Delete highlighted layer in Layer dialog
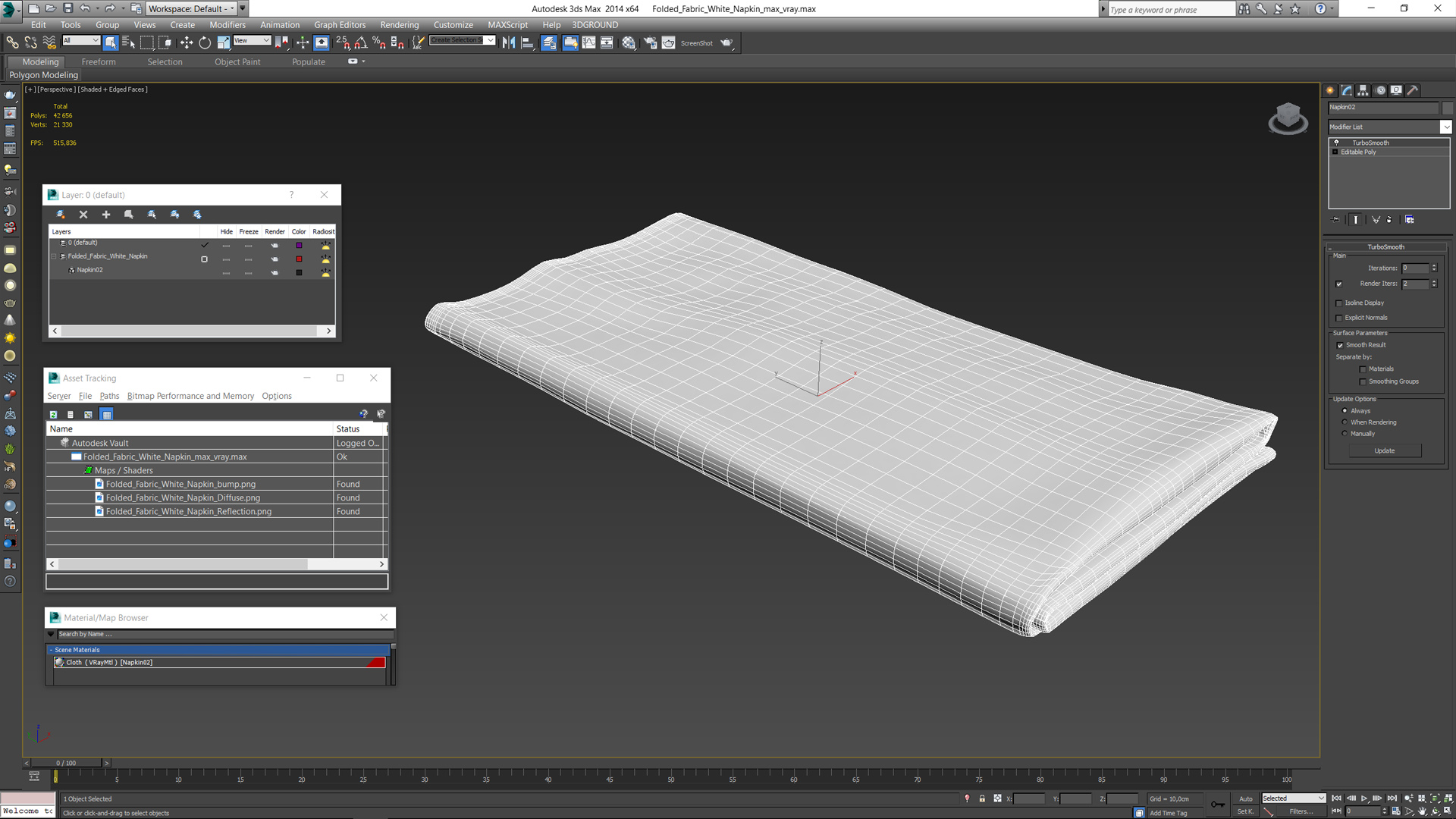This screenshot has height=819, width=1456. (x=83, y=215)
